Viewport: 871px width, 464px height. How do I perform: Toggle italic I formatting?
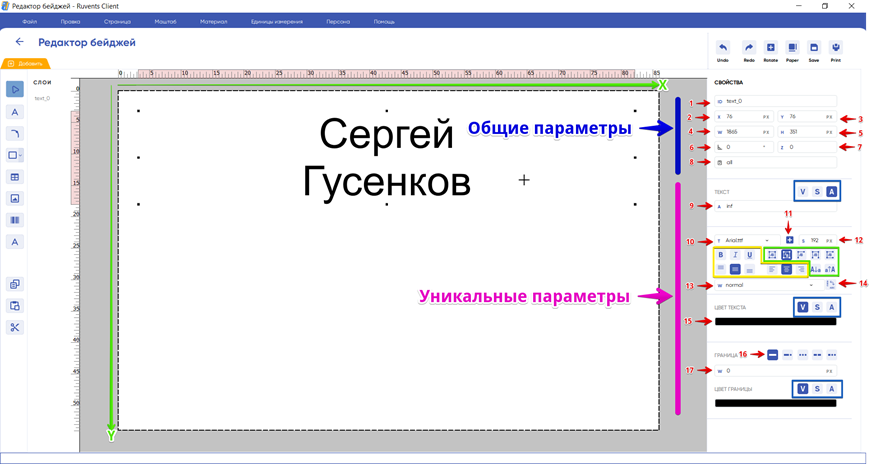coord(735,255)
